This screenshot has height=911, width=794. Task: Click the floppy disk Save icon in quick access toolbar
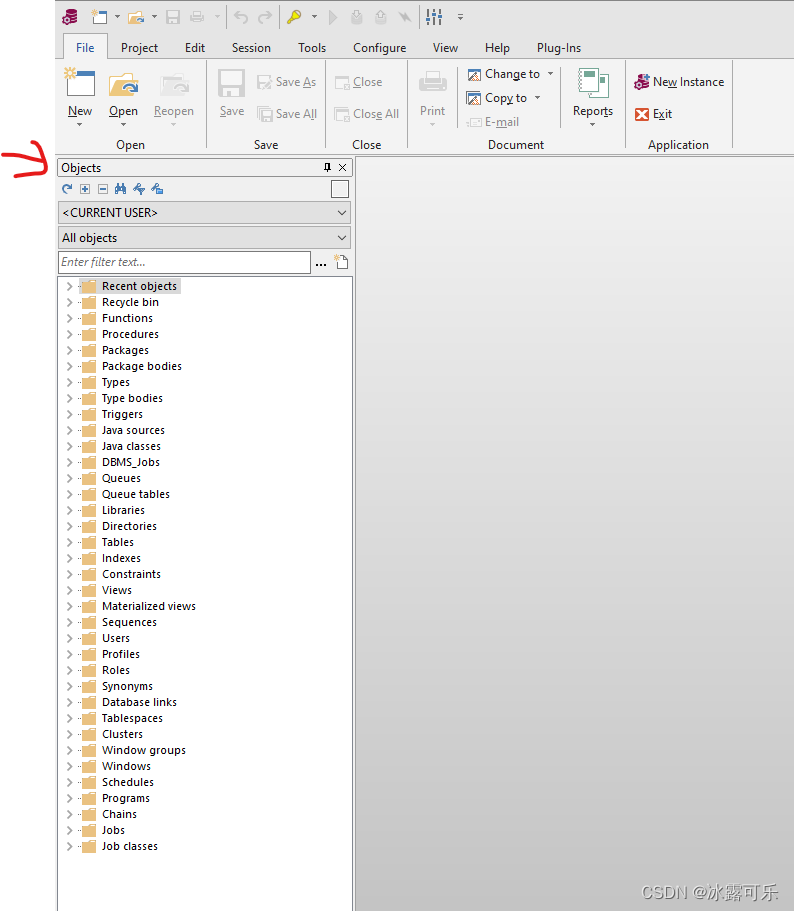pos(173,17)
